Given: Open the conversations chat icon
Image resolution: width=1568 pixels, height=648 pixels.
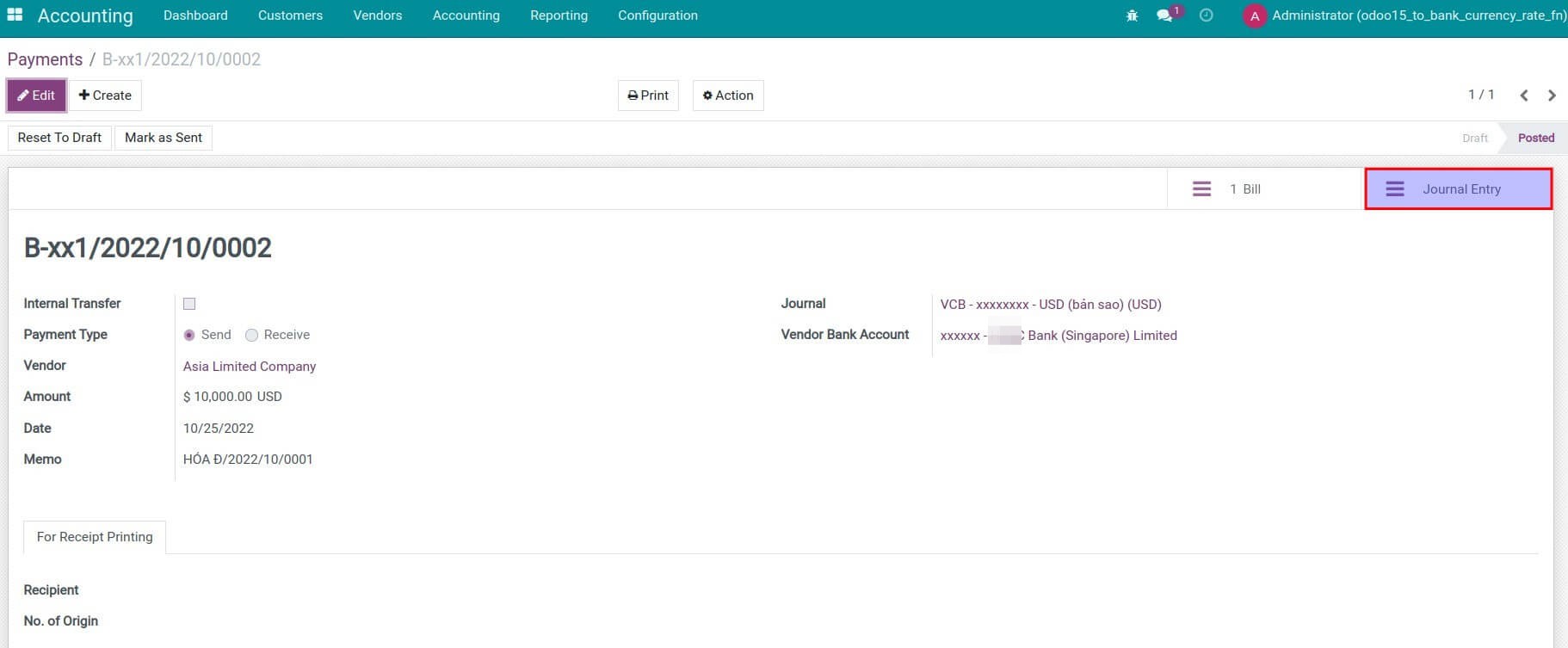Looking at the screenshot, I should pos(1165,15).
